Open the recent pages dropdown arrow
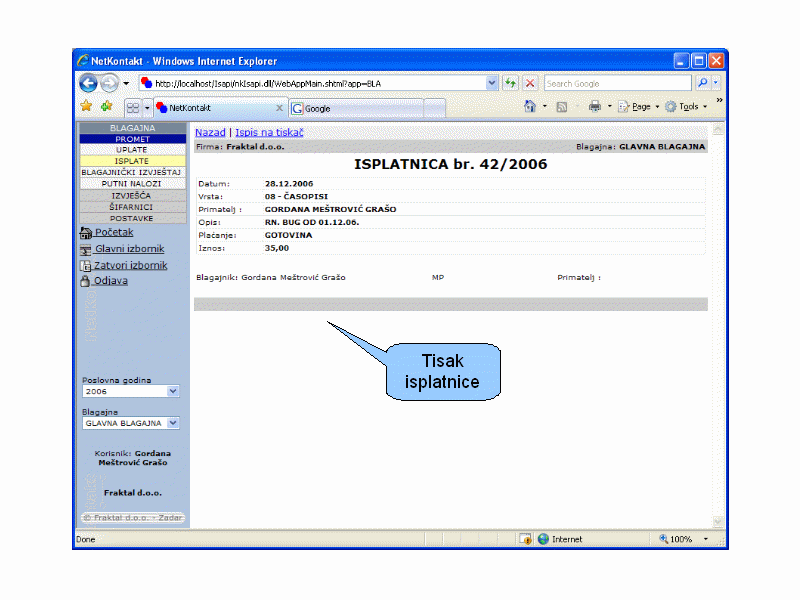The height and width of the screenshot is (600, 800). (x=126, y=83)
